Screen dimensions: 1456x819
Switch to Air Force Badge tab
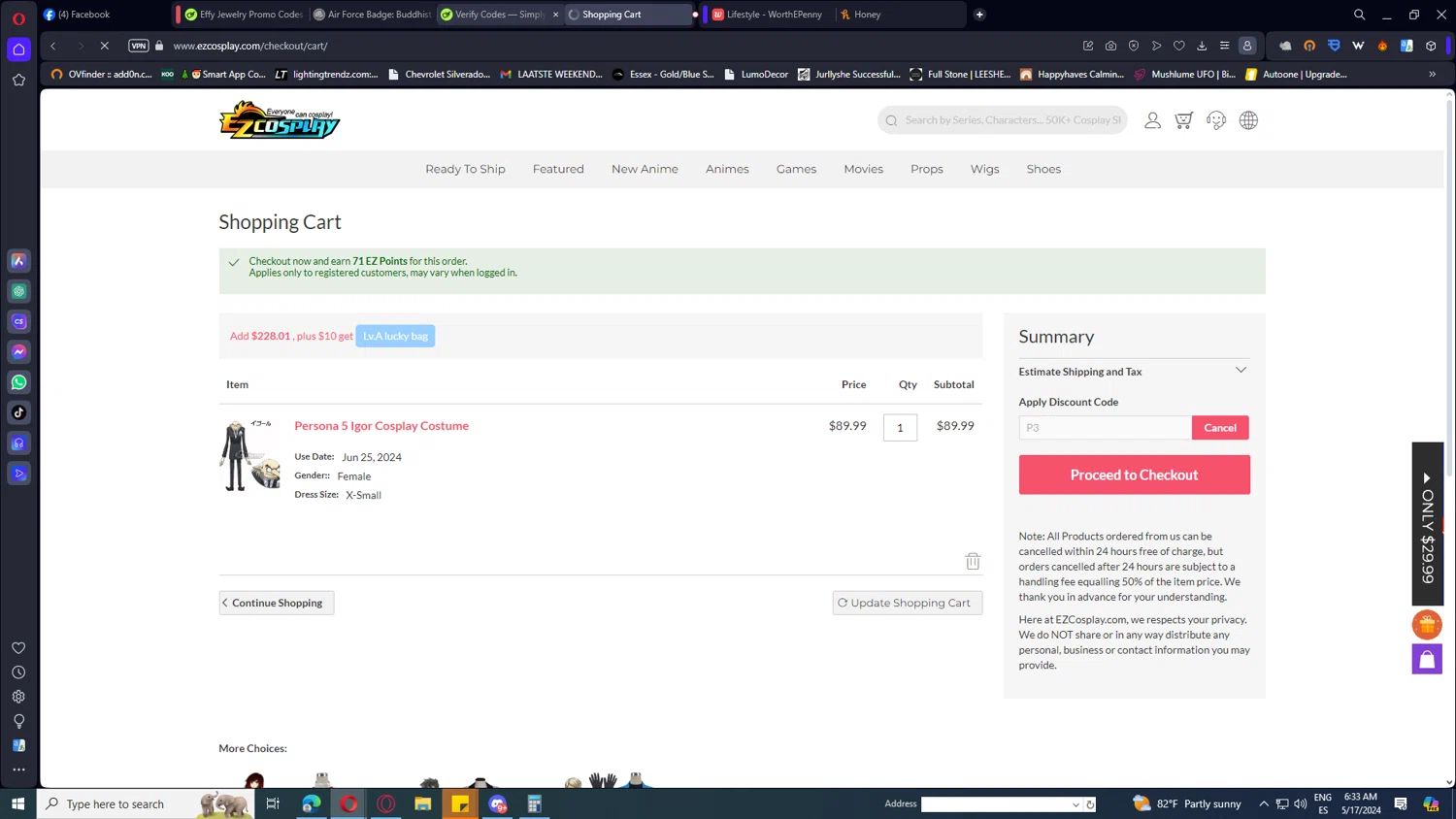point(373,15)
